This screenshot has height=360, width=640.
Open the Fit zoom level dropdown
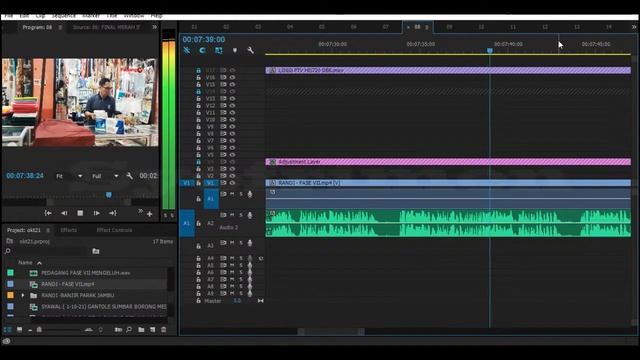coord(69,176)
